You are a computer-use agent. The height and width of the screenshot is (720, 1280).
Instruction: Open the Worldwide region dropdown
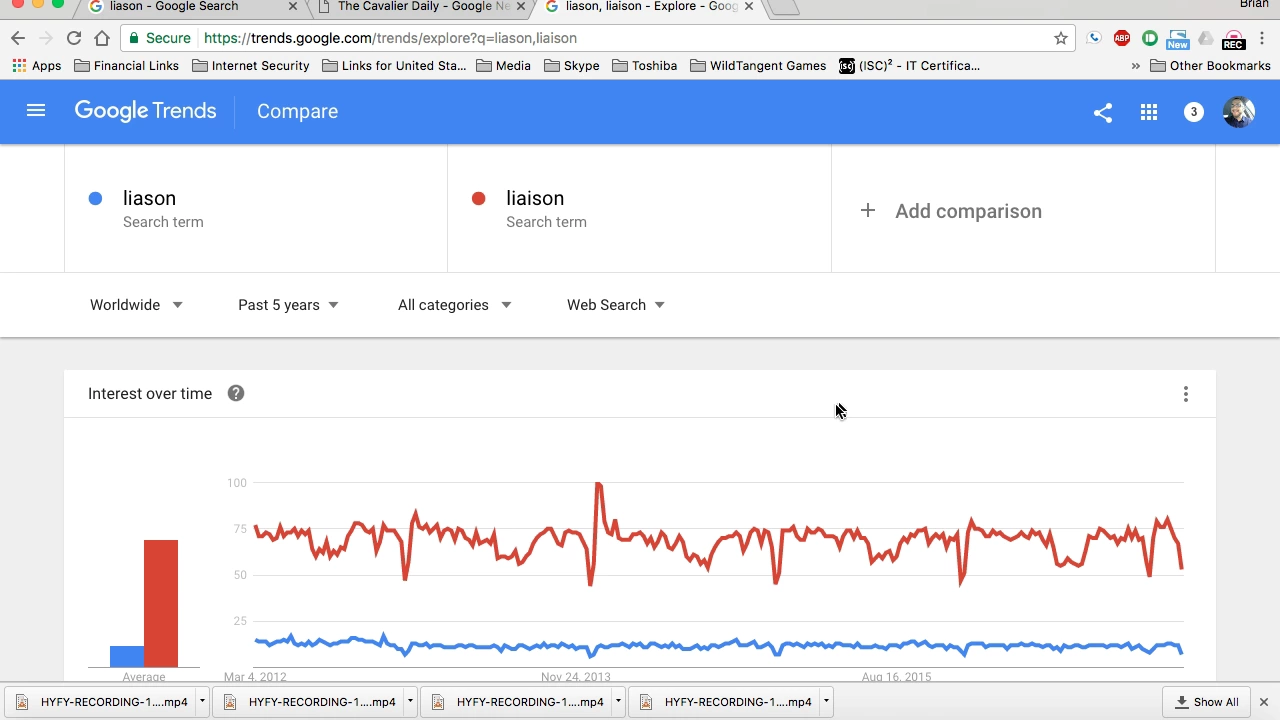(136, 305)
